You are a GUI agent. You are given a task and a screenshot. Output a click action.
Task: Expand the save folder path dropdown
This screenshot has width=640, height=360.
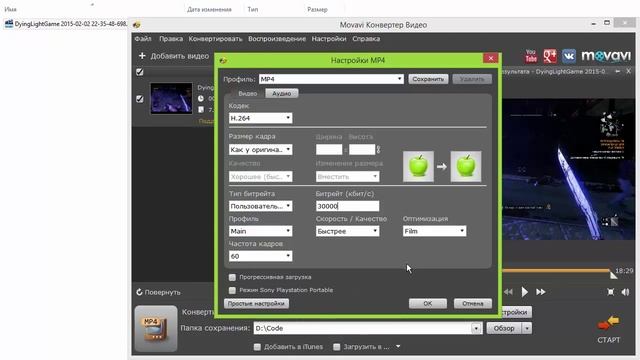(x=476, y=328)
